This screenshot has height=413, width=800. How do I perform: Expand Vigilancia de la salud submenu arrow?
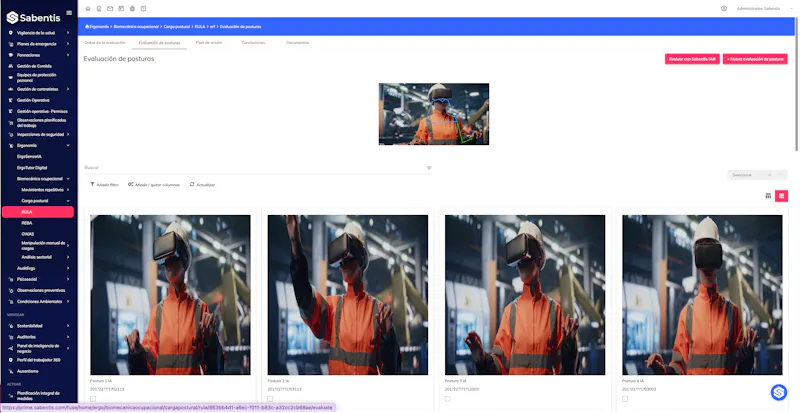pyautogui.click(x=68, y=33)
